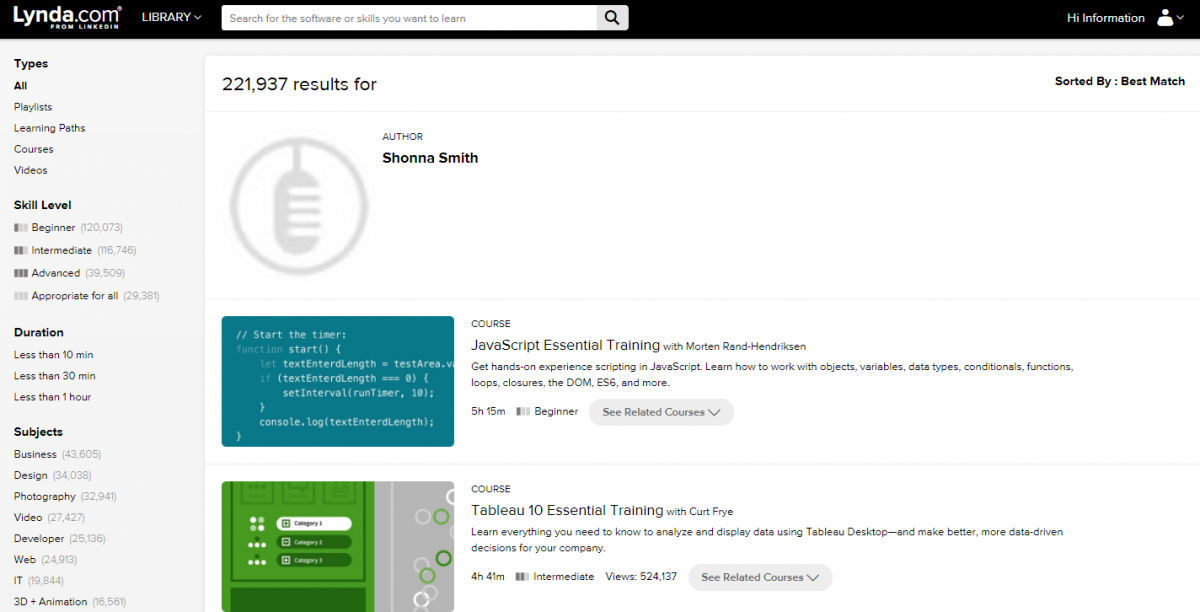The width and height of the screenshot is (1200, 612).
Task: Click the JavaScript course description text
Action: point(772,375)
